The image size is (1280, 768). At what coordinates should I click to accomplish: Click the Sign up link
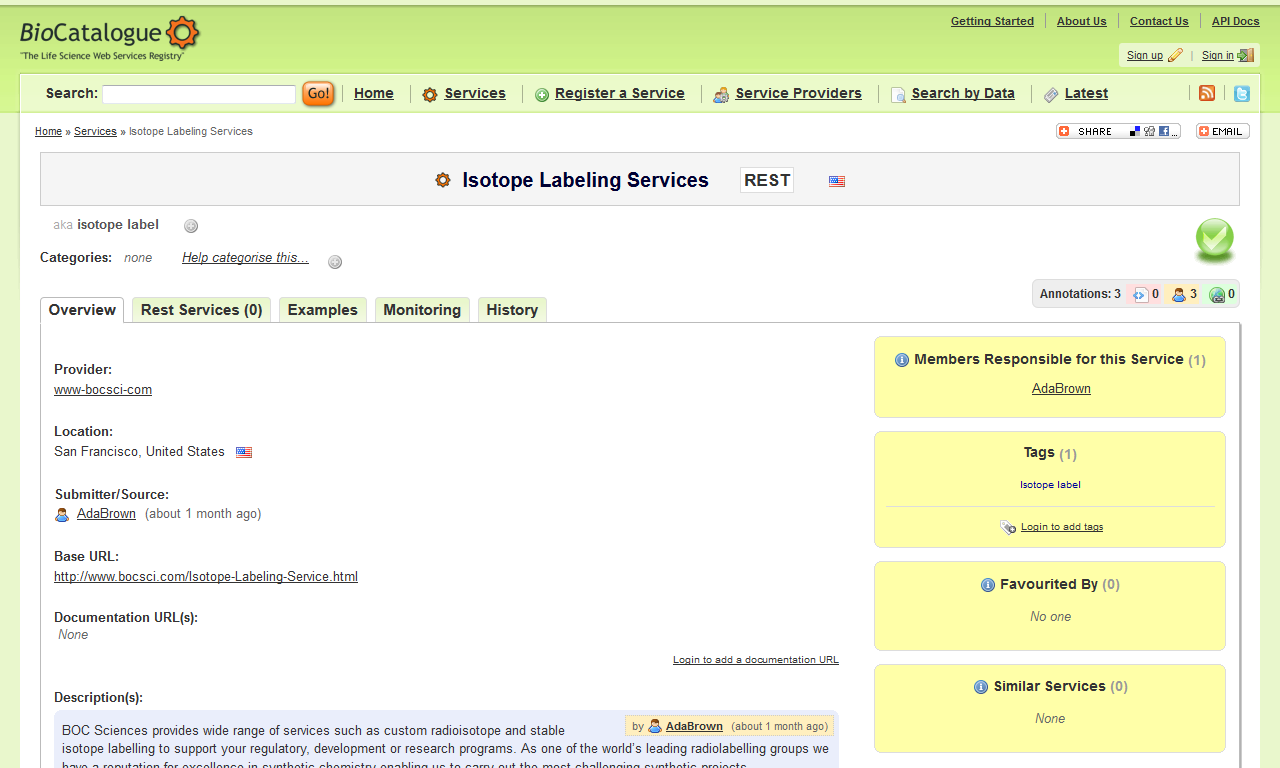[x=1145, y=55]
